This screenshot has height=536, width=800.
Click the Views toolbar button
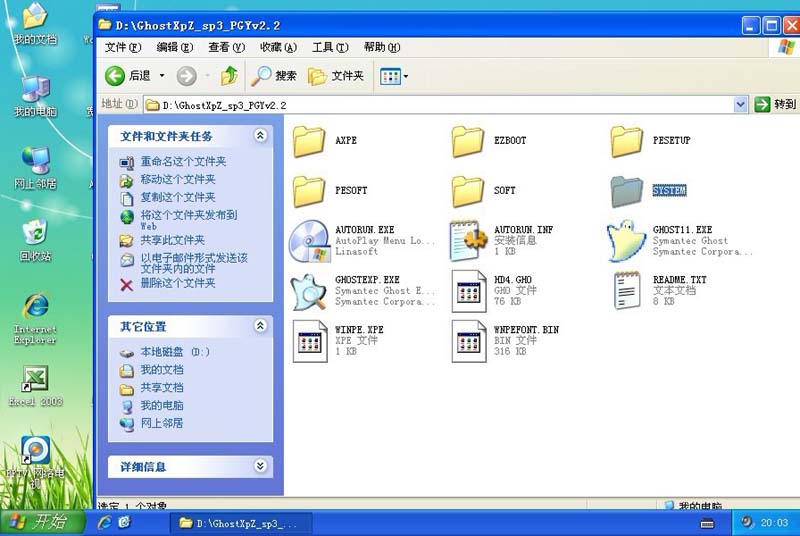pos(390,76)
